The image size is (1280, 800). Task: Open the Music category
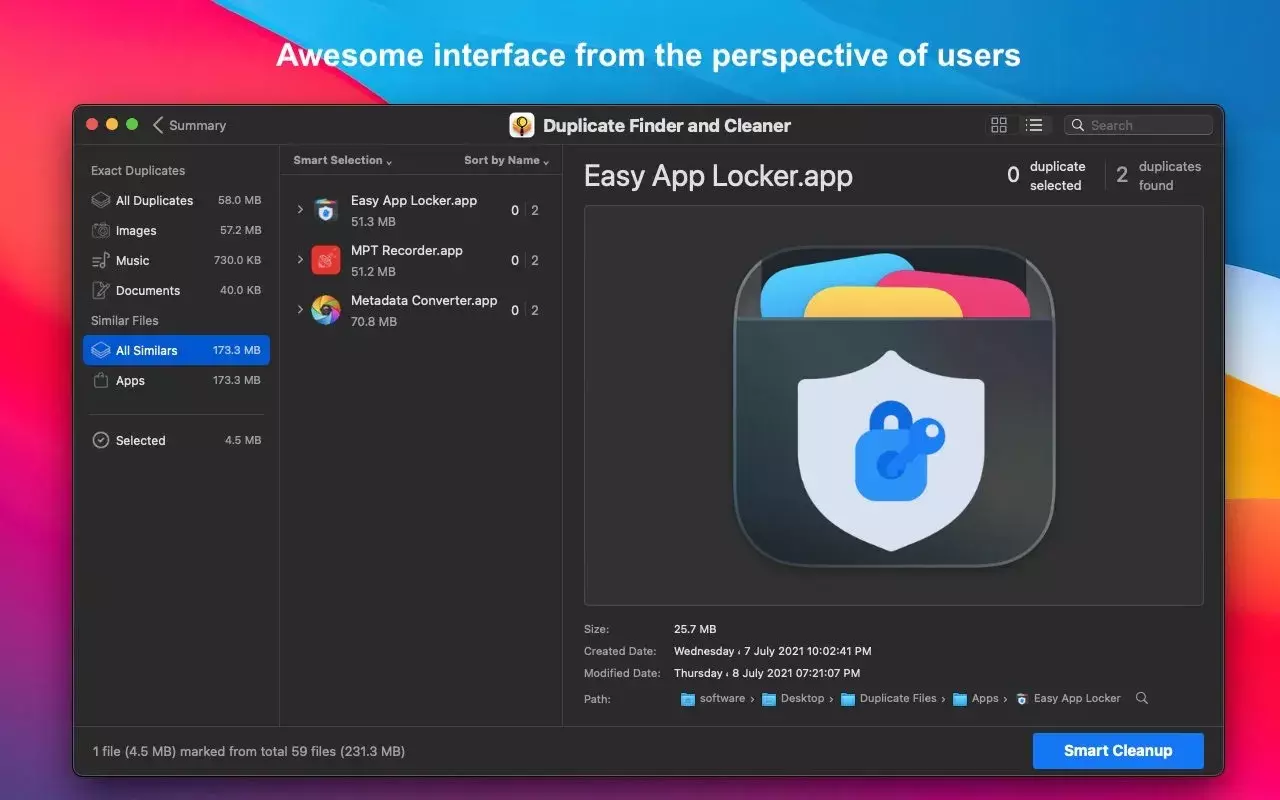point(132,260)
